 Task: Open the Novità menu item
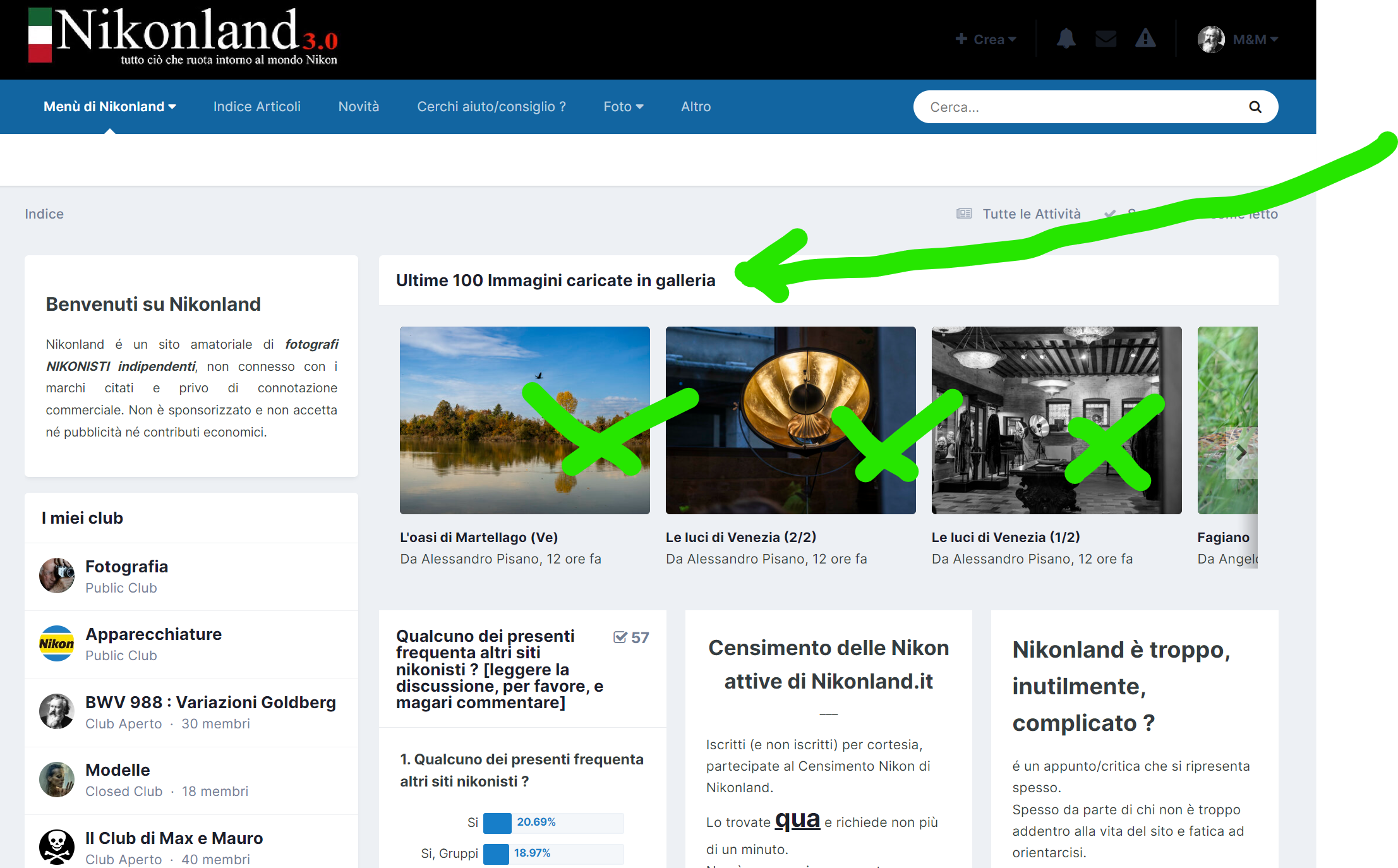coord(359,107)
